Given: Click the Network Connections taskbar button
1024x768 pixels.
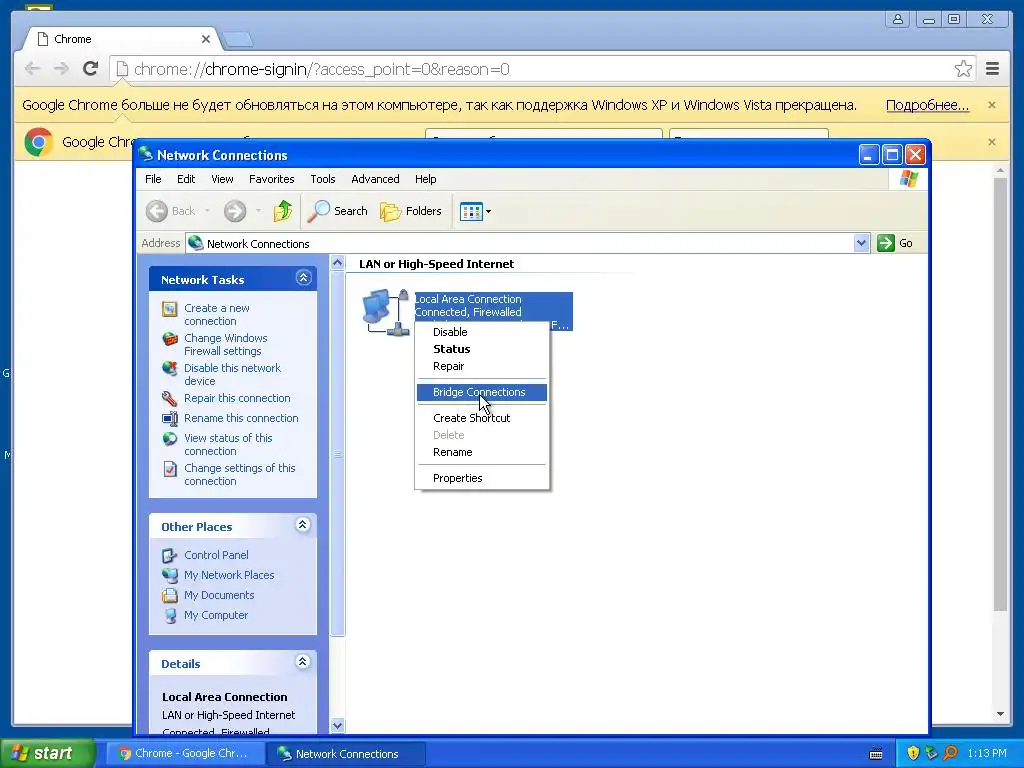Looking at the screenshot, I should tap(346, 754).
